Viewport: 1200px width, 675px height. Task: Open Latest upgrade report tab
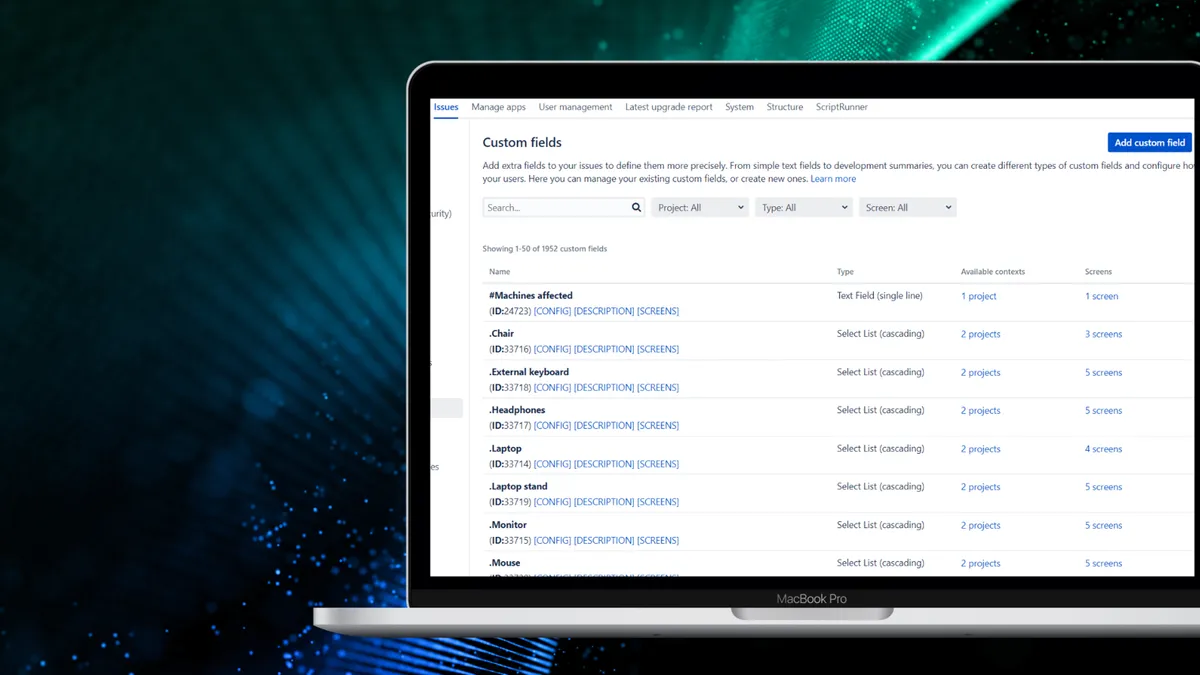pos(669,107)
